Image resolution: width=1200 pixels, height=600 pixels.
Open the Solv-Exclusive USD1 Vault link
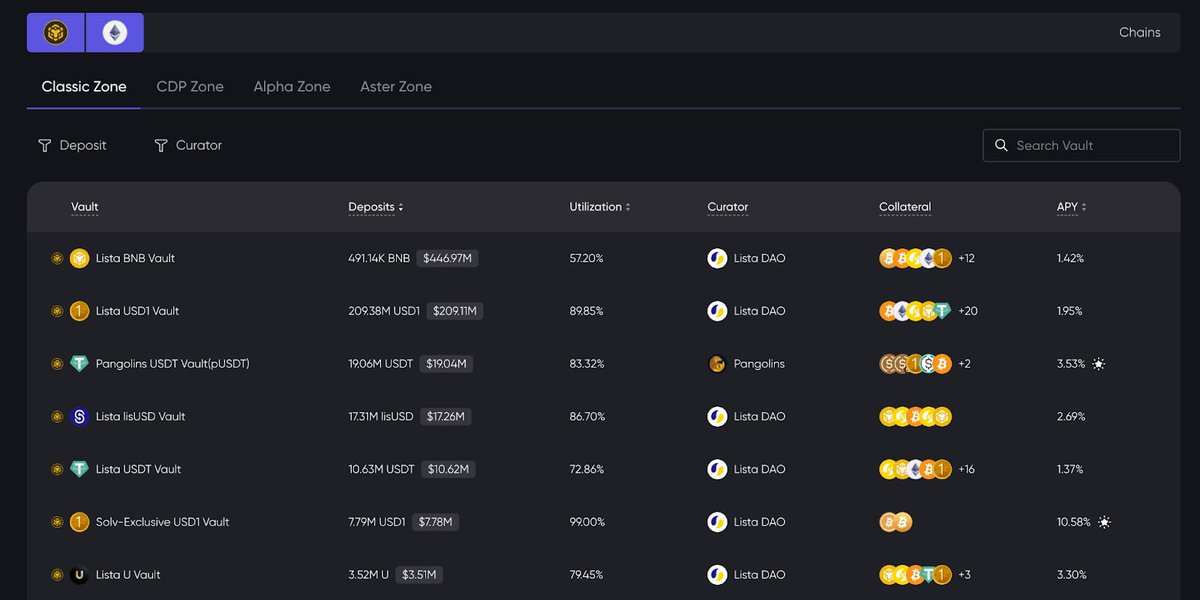[162, 522]
